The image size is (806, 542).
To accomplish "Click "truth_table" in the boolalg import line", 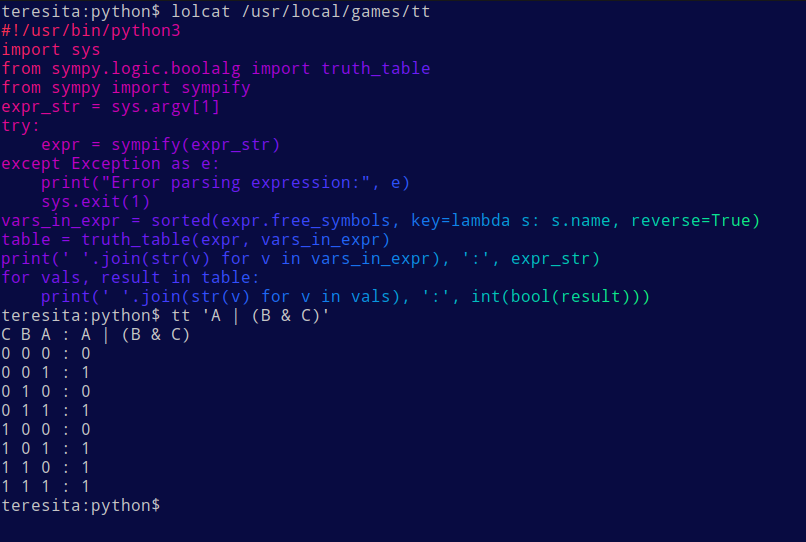I will (375, 69).
